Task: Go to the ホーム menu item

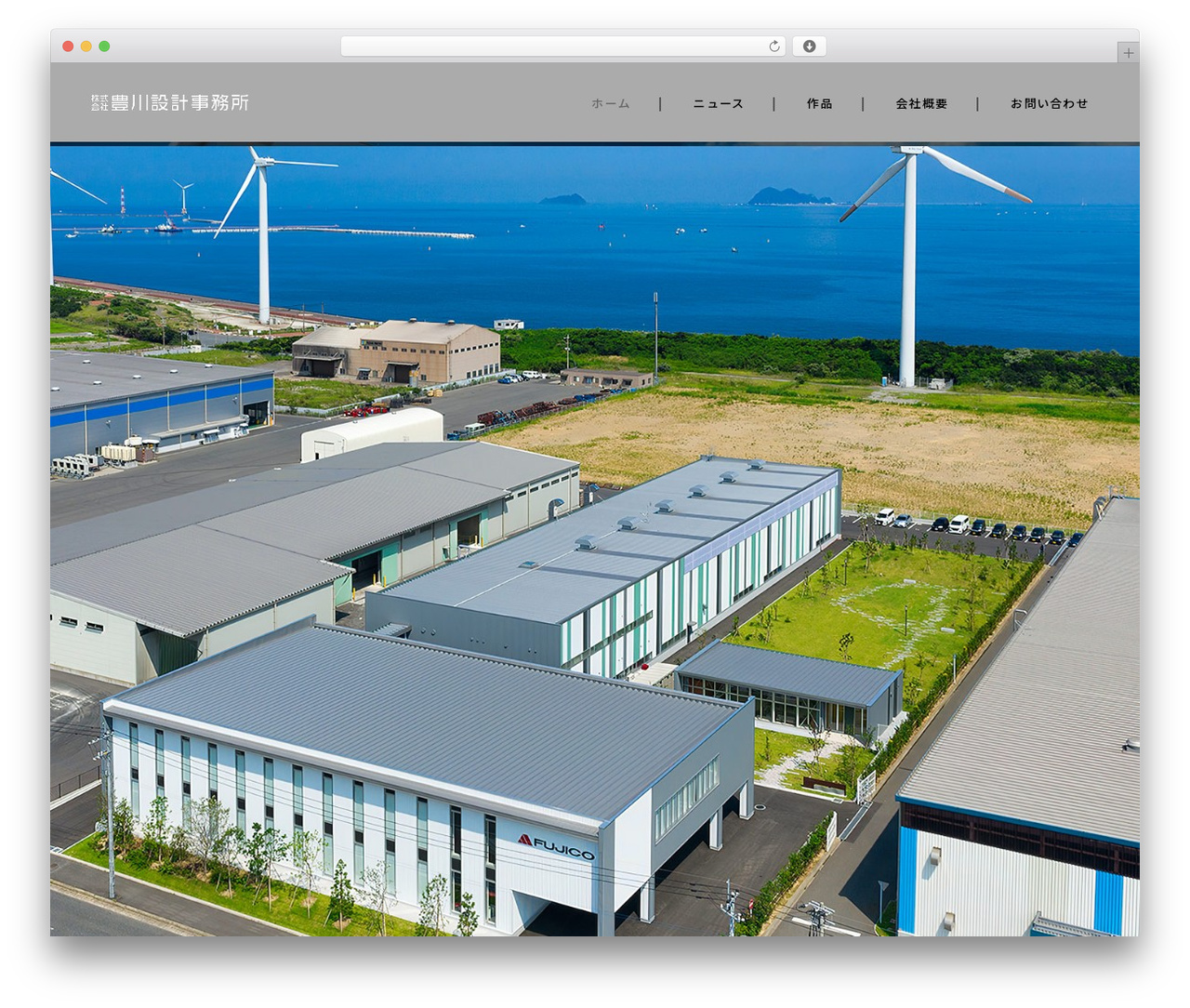Action: [x=611, y=104]
